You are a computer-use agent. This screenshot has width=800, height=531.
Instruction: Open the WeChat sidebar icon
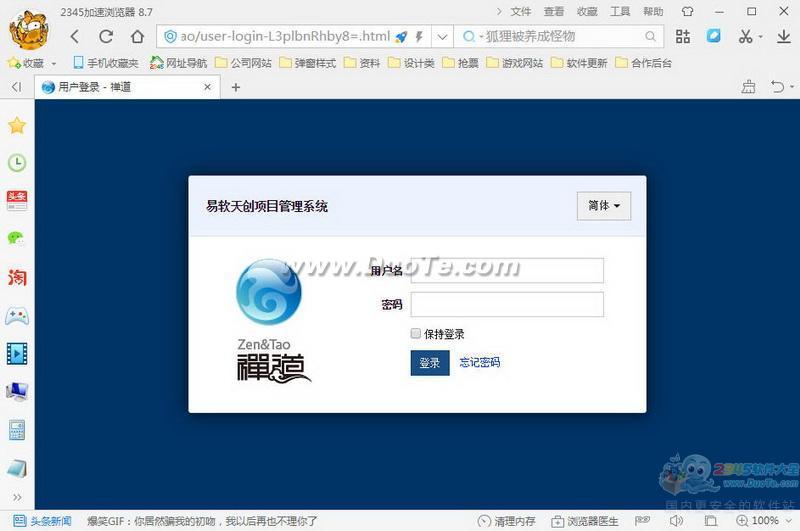click(16, 239)
